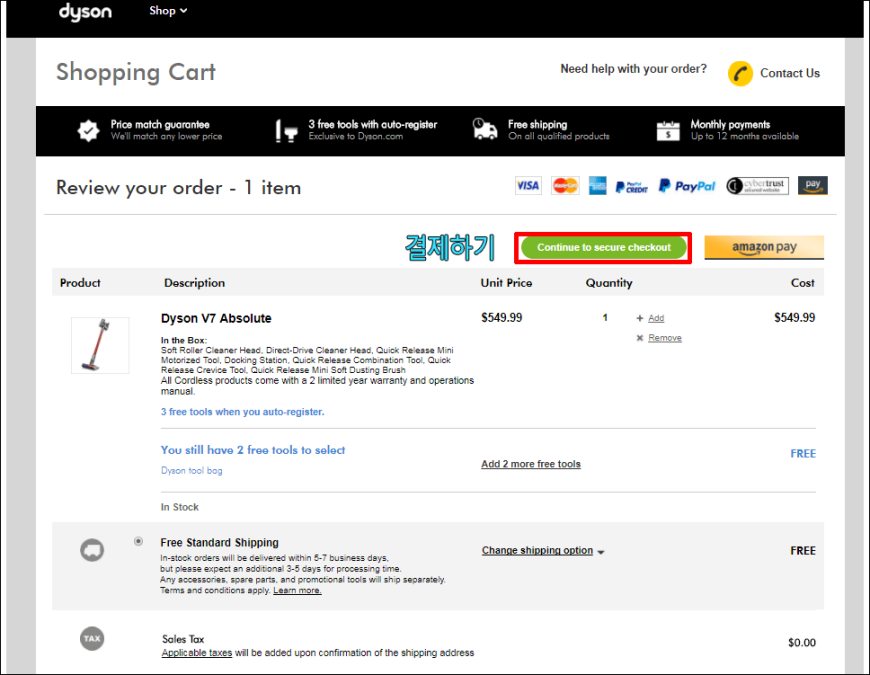Click the Dyson logo
This screenshot has height=675, width=870.
[x=85, y=12]
